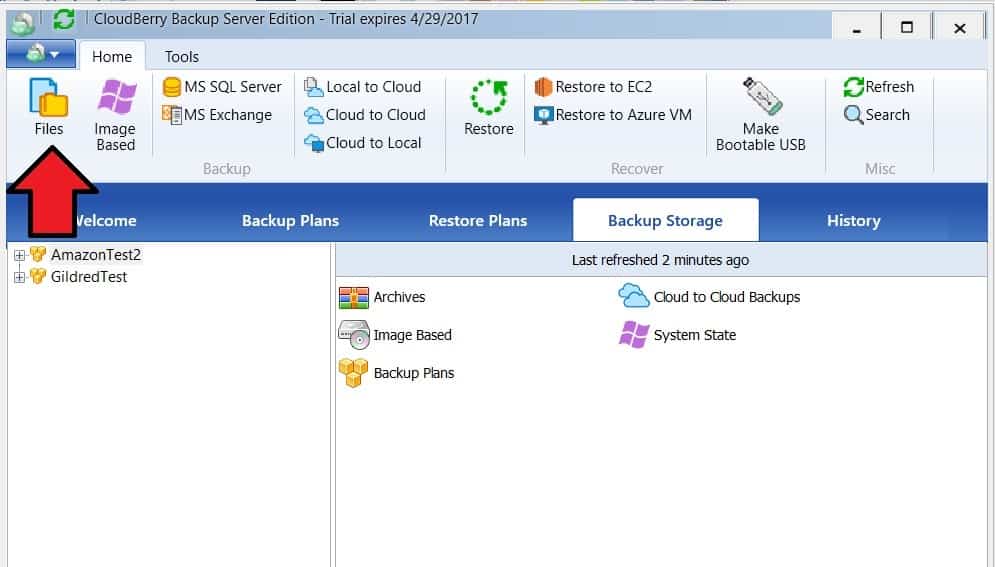Open the Search tool
Viewport: 995px width, 567px height.
(877, 115)
